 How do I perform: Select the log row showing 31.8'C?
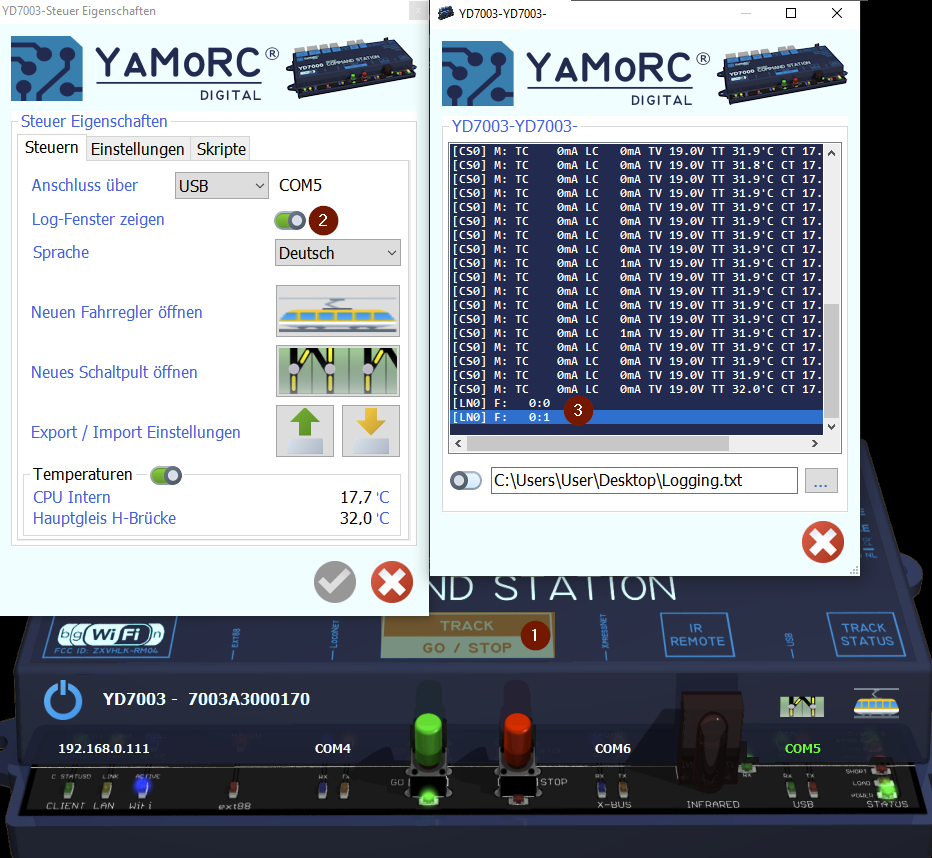[x=636, y=165]
